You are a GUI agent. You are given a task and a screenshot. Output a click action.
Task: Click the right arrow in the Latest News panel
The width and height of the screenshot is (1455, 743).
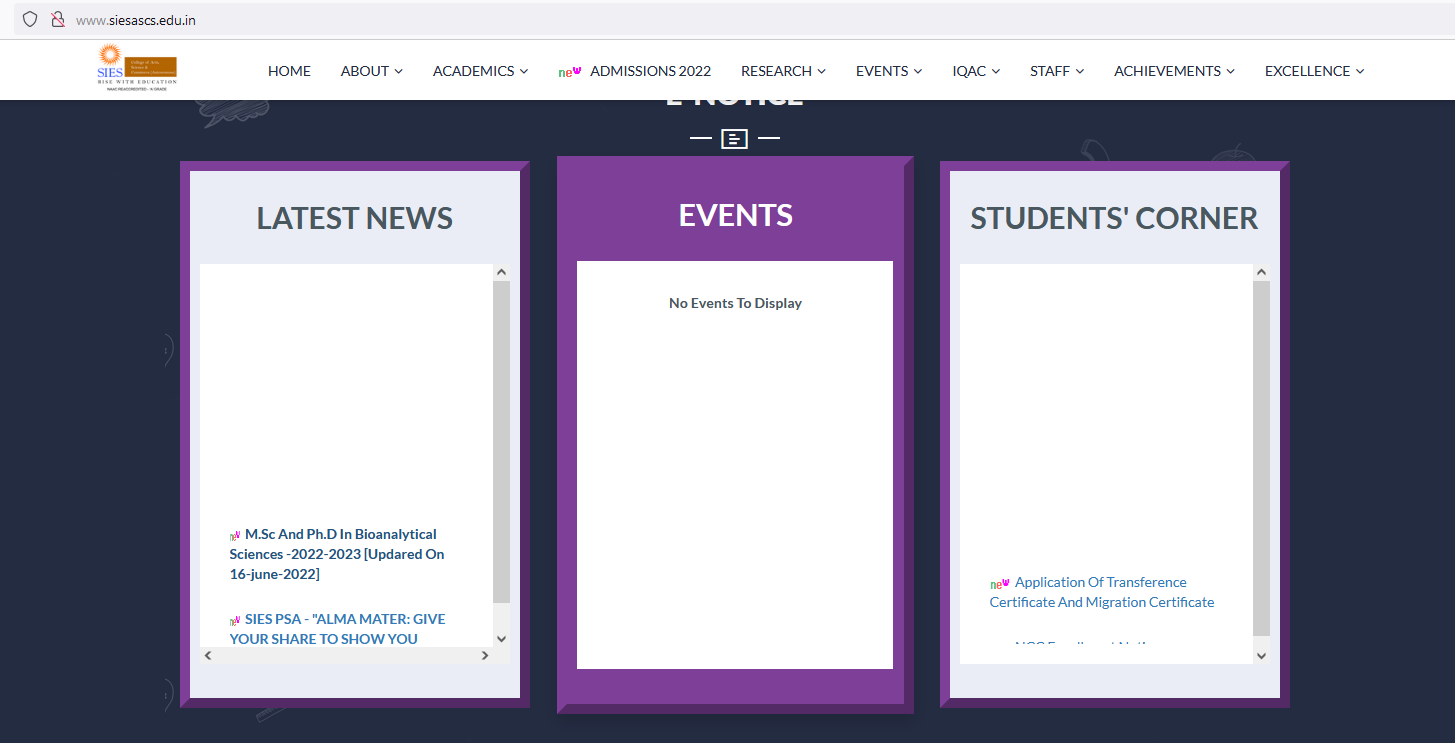486,655
